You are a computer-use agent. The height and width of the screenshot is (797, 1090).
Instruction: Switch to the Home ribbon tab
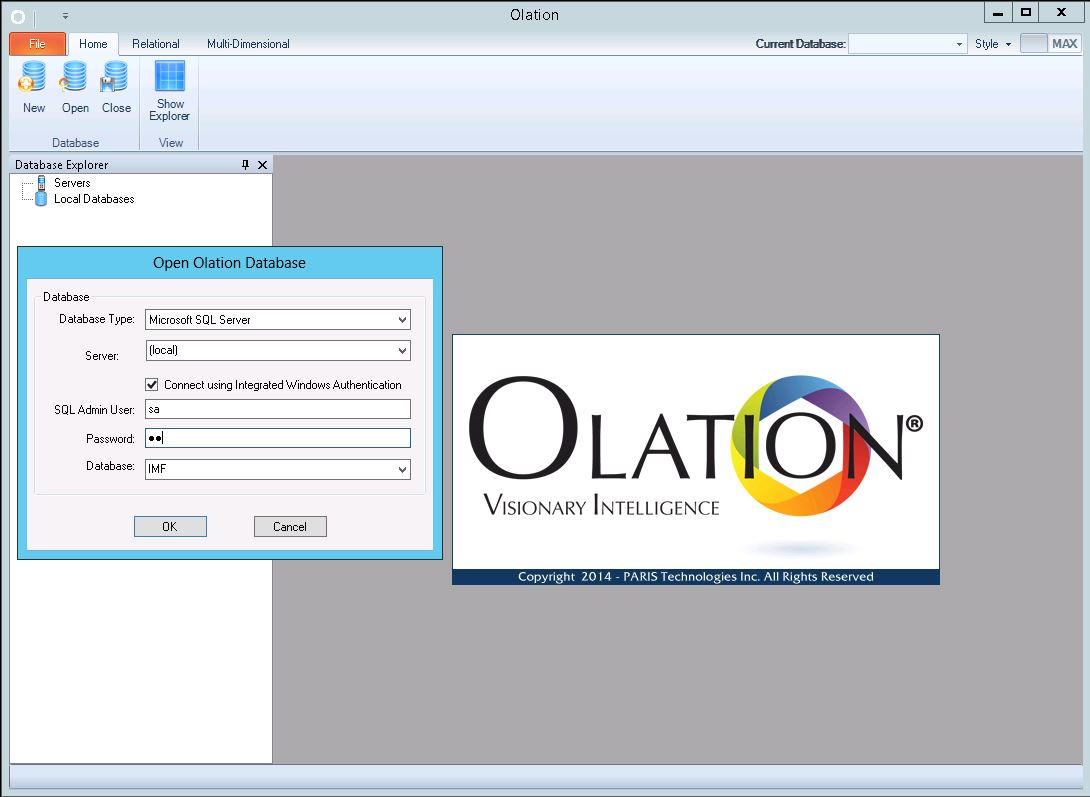[x=93, y=44]
